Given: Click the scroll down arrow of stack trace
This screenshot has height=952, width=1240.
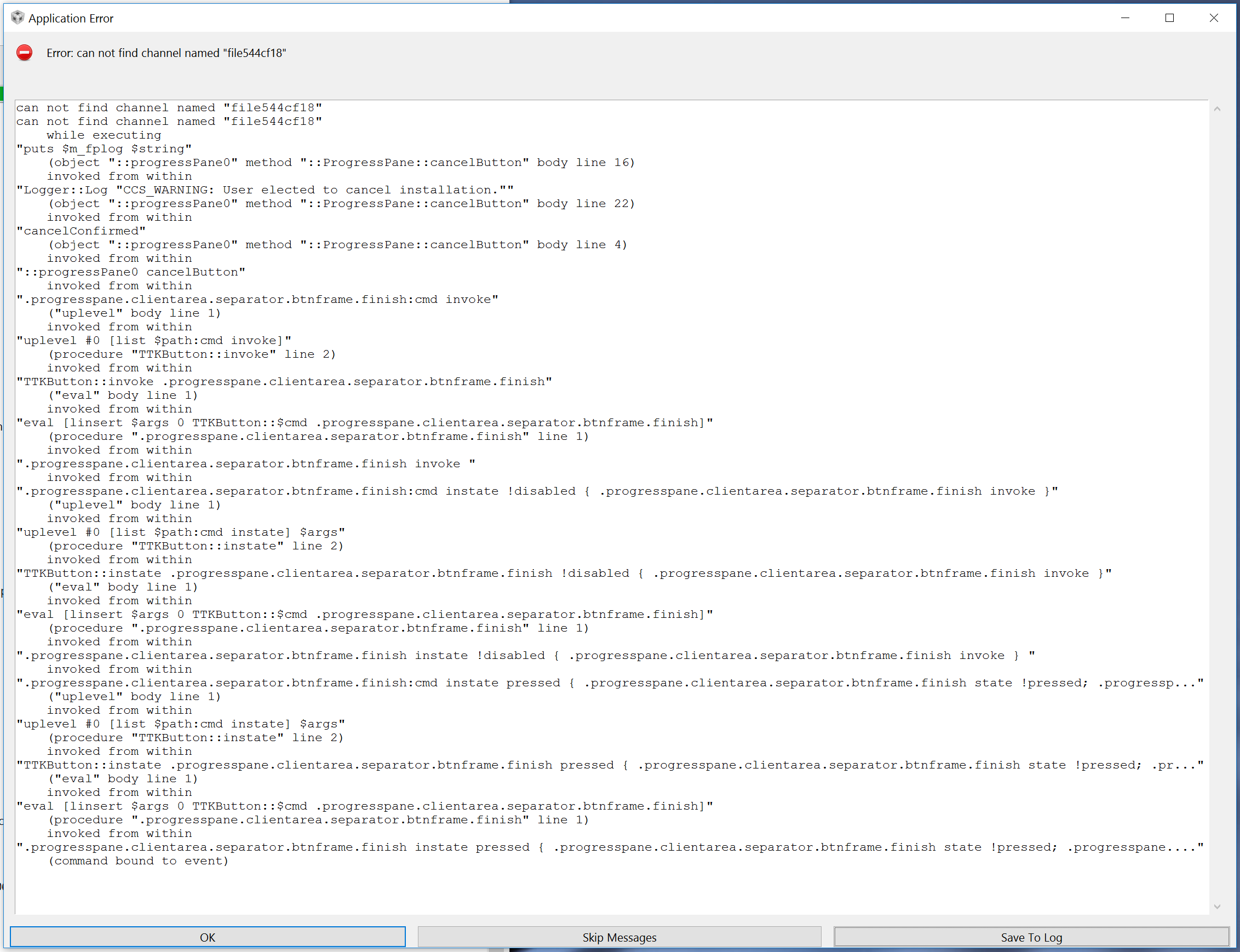Looking at the screenshot, I should pyautogui.click(x=1217, y=907).
